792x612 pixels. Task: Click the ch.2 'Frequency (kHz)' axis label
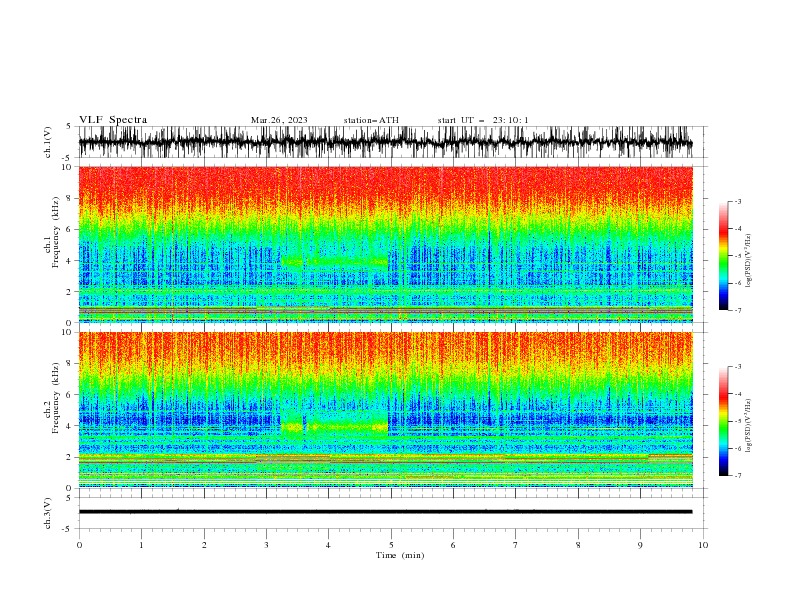tap(56, 398)
